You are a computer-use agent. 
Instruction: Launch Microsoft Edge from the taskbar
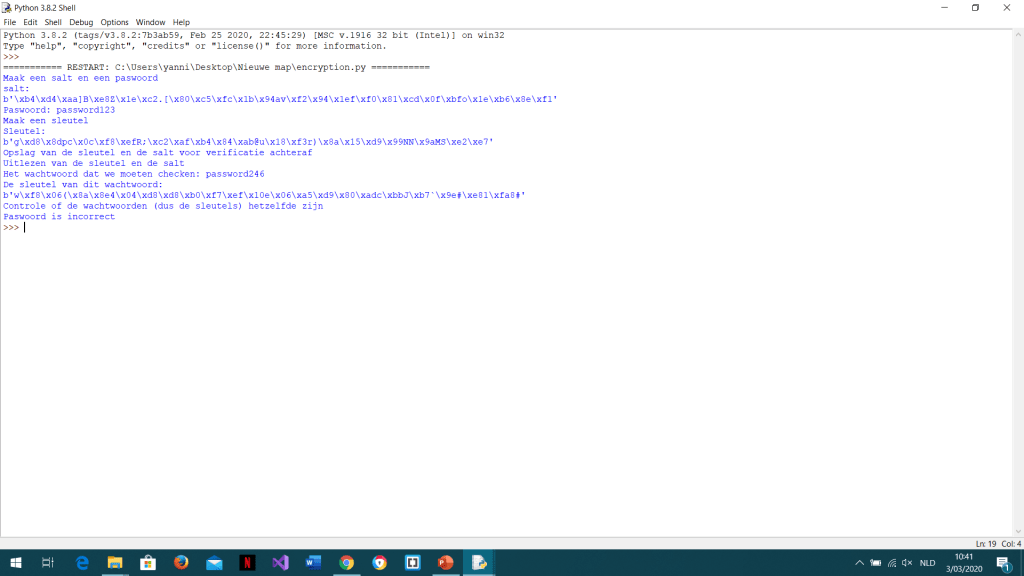pos(82,563)
